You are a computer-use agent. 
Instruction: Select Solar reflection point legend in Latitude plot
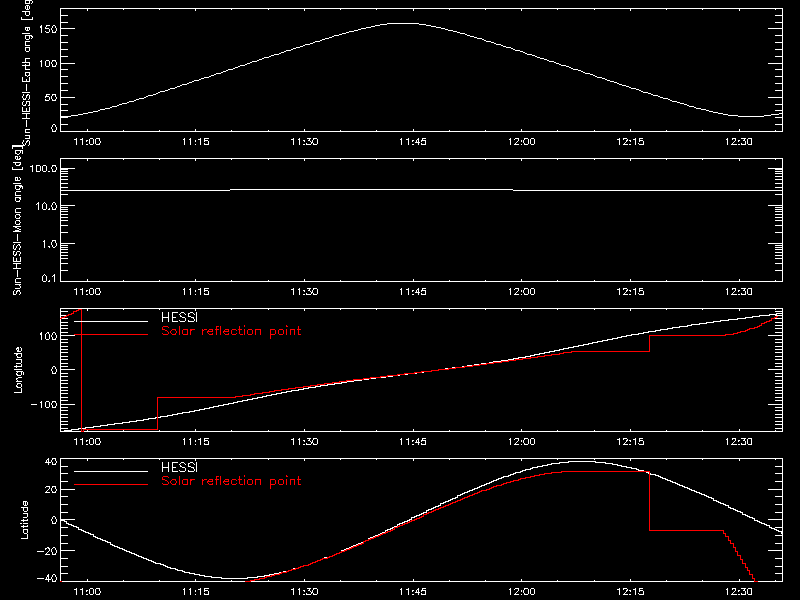point(231,481)
